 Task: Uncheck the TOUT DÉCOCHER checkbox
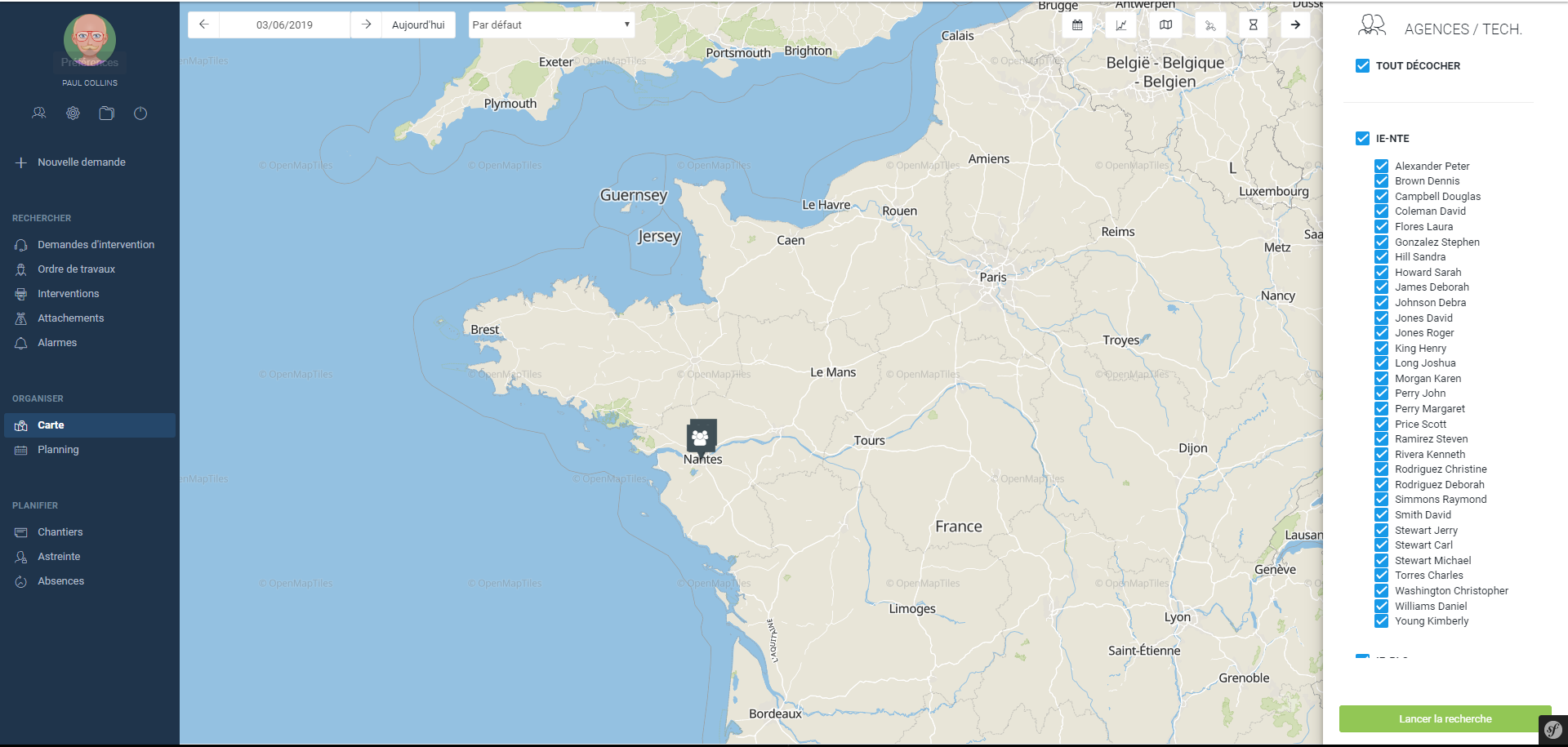[x=1362, y=66]
